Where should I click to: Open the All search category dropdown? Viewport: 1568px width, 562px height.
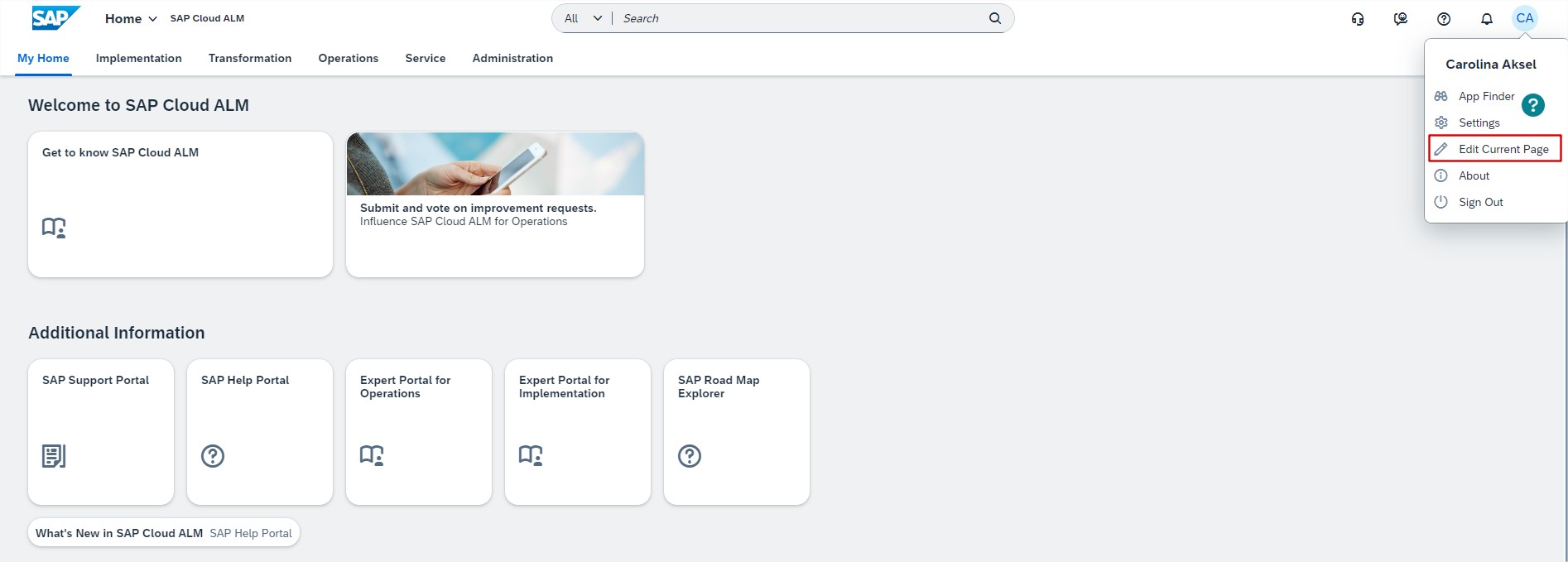click(583, 18)
